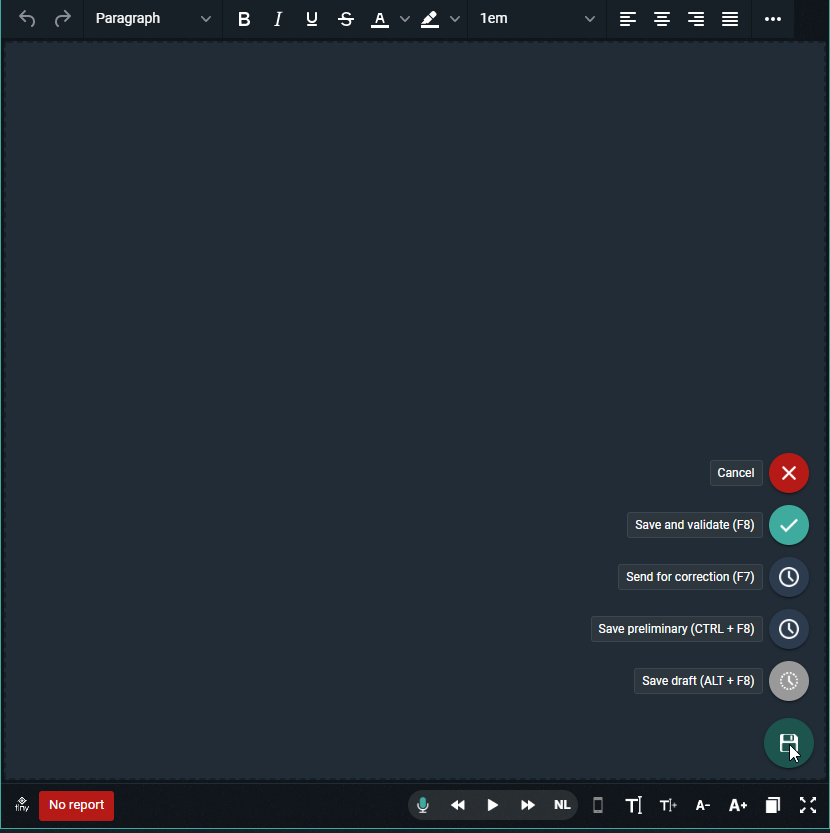Click the microphone dictation icon
The width and height of the screenshot is (830, 833).
point(423,805)
